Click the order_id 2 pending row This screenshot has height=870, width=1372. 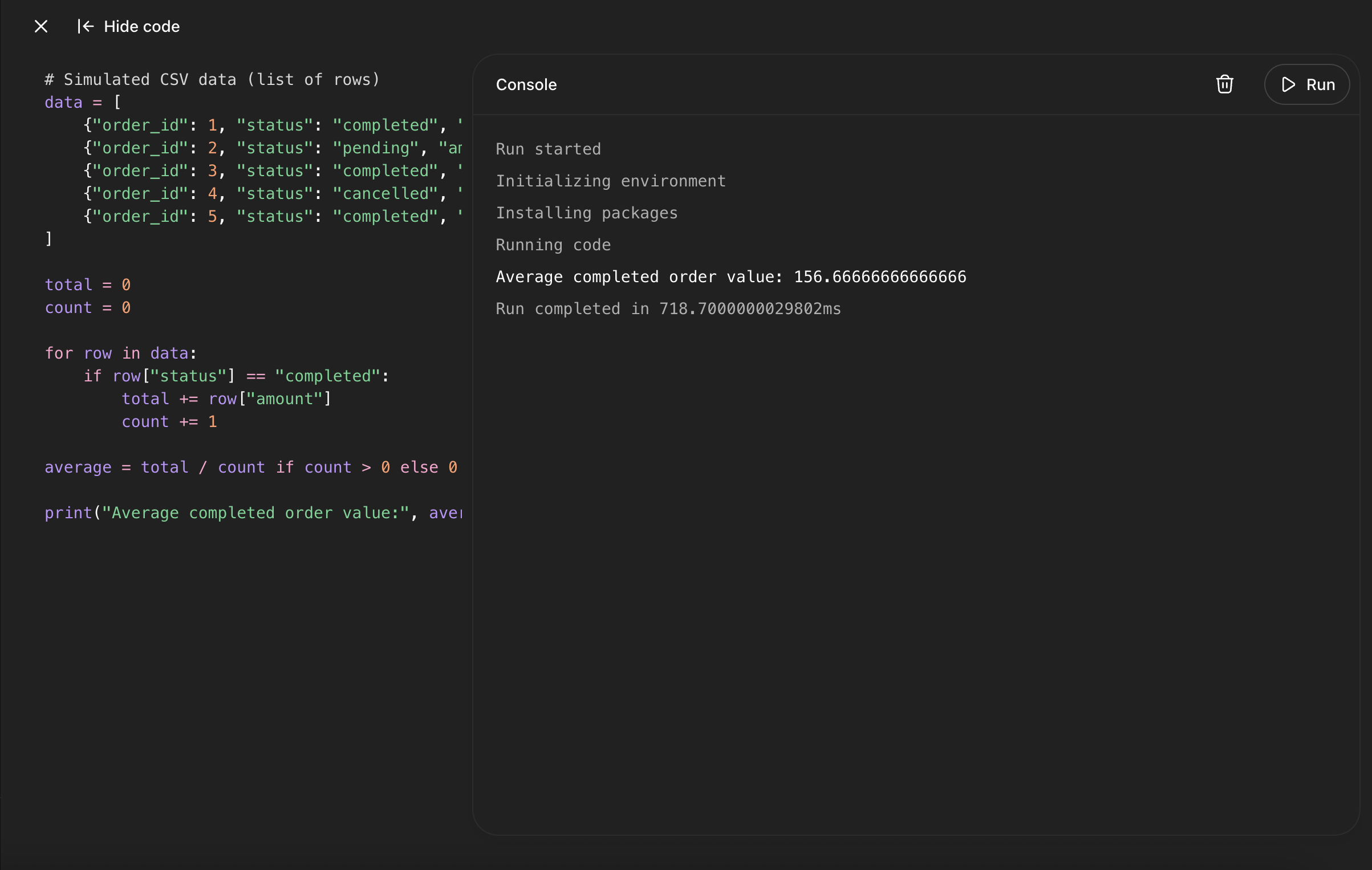pyautogui.click(x=273, y=148)
